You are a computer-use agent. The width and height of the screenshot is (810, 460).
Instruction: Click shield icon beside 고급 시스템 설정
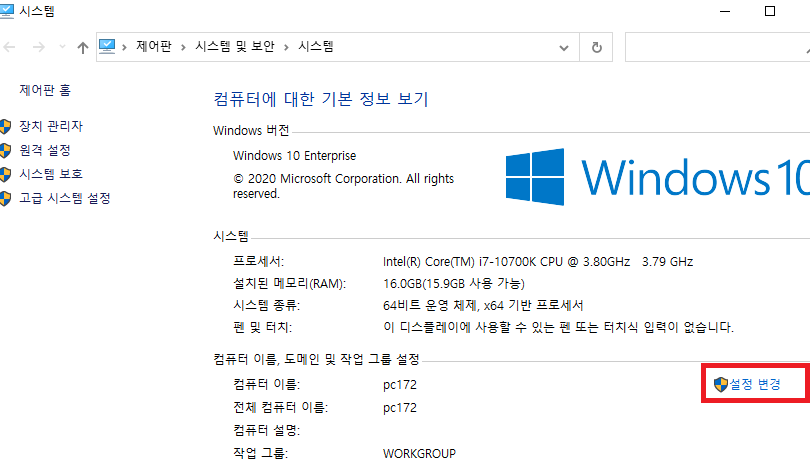[x=5, y=198]
